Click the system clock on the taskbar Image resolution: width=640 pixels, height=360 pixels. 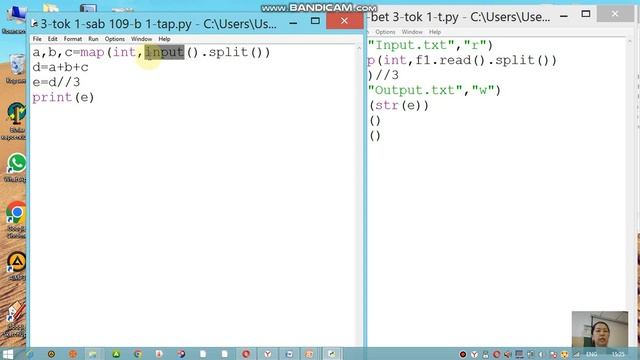coord(618,354)
